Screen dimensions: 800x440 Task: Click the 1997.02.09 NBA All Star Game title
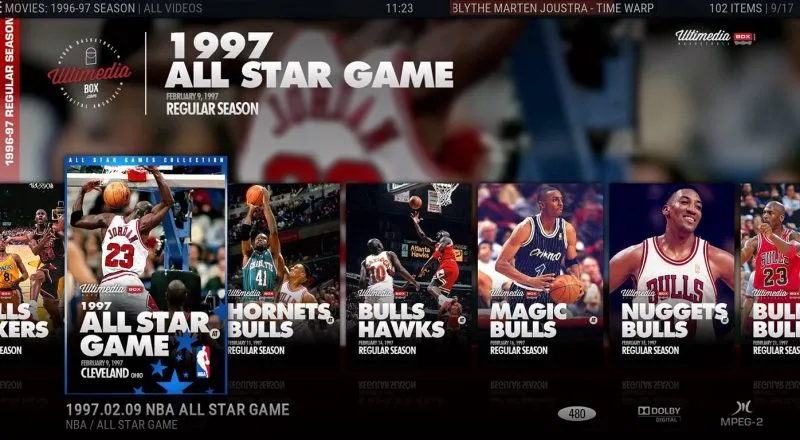coord(177,409)
